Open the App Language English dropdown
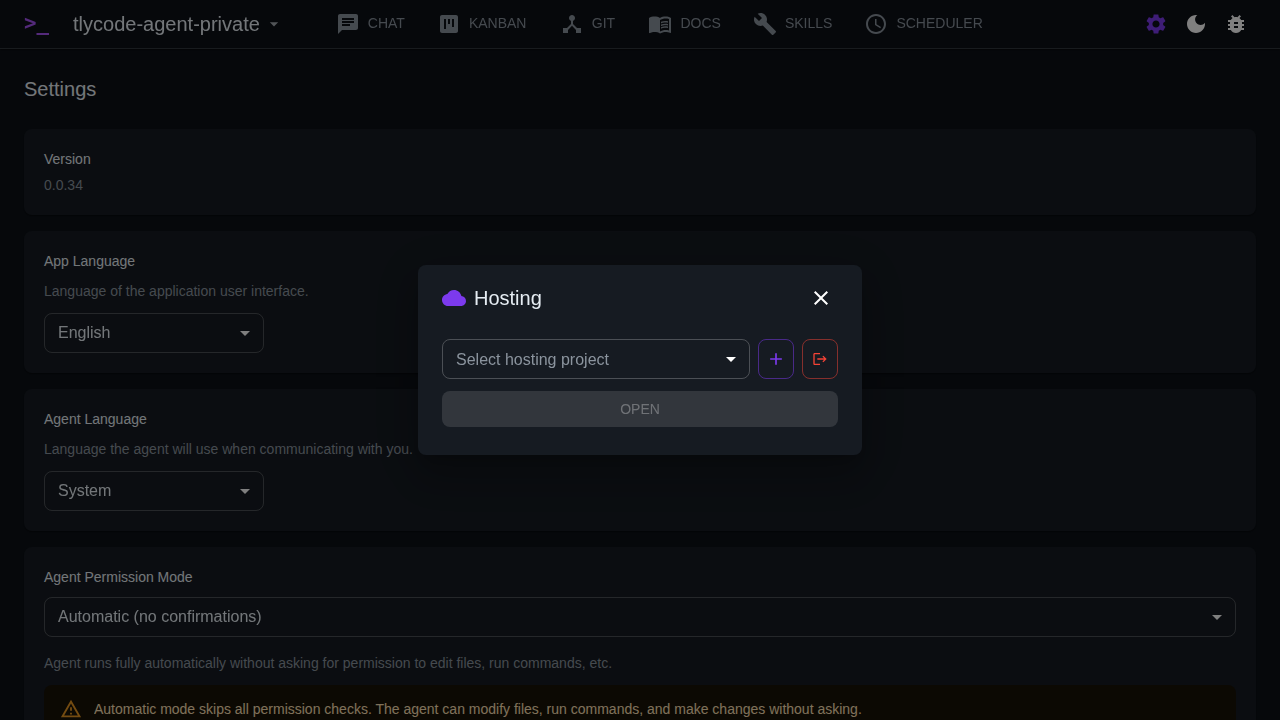 coord(154,333)
